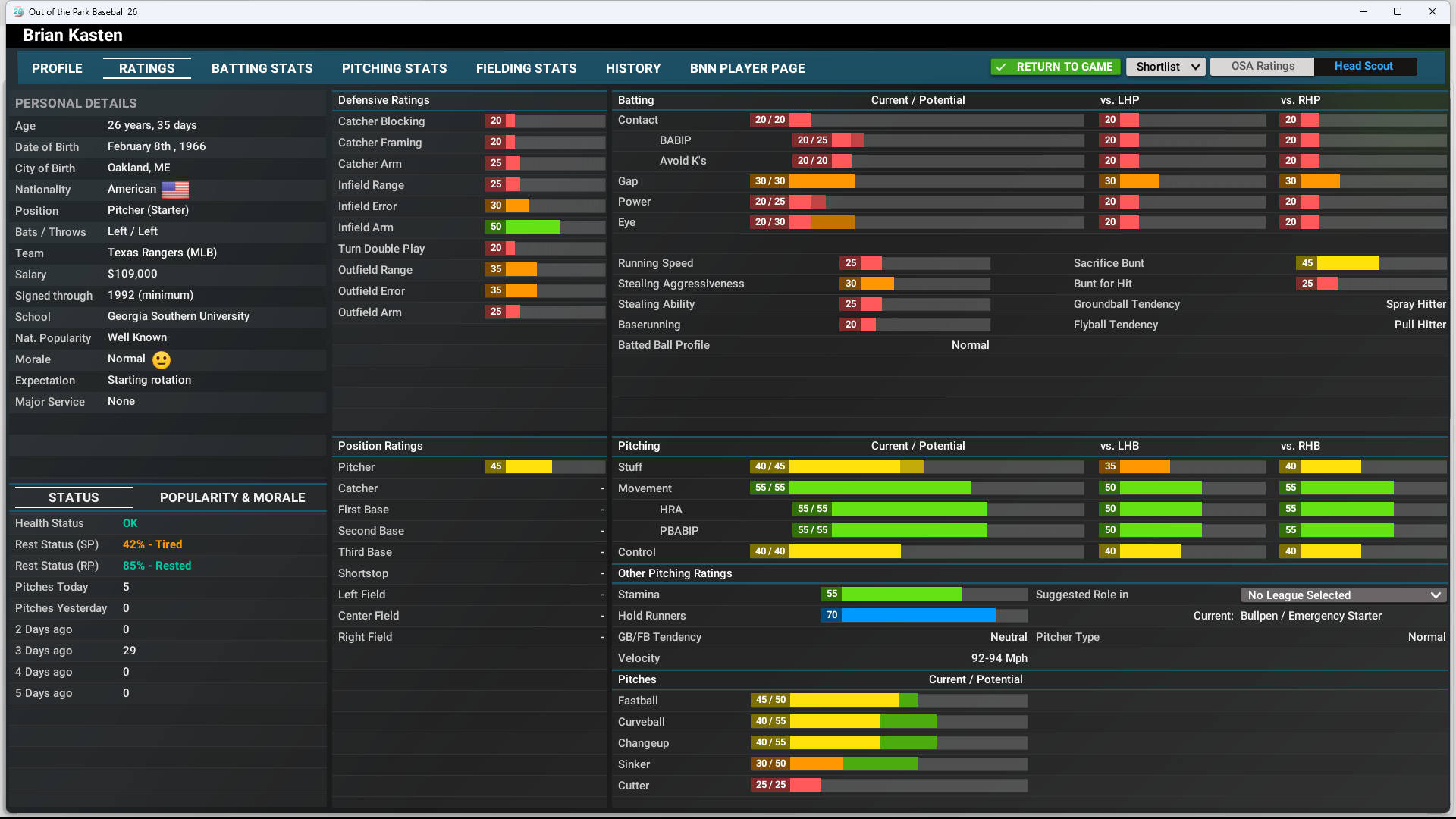The width and height of the screenshot is (1456, 819).
Task: Open the BNN Player Page
Action: point(747,68)
